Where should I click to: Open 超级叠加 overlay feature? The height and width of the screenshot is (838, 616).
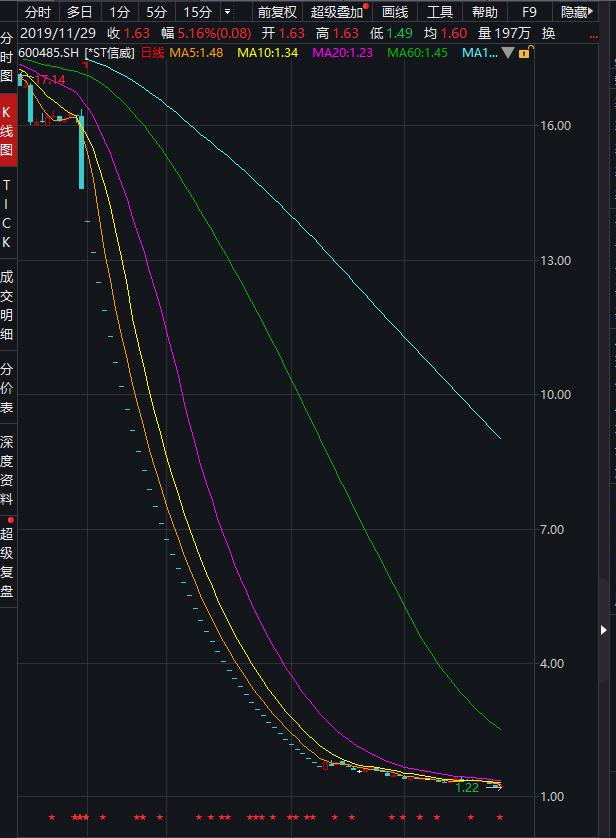[337, 12]
